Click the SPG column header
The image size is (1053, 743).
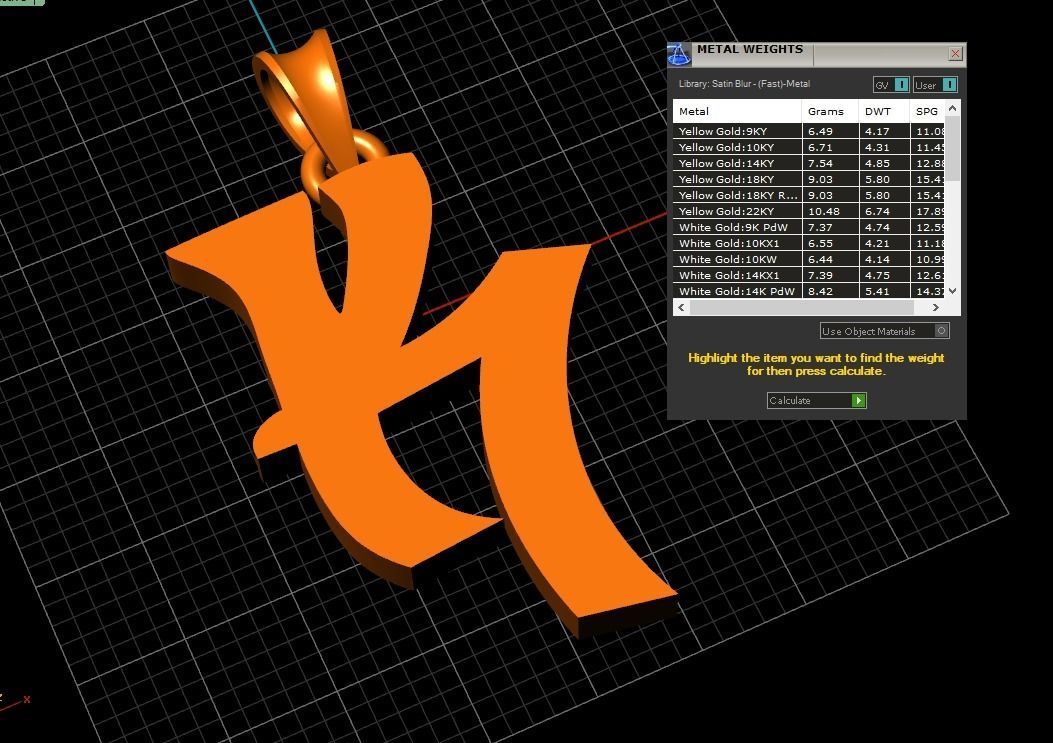[x=927, y=112]
